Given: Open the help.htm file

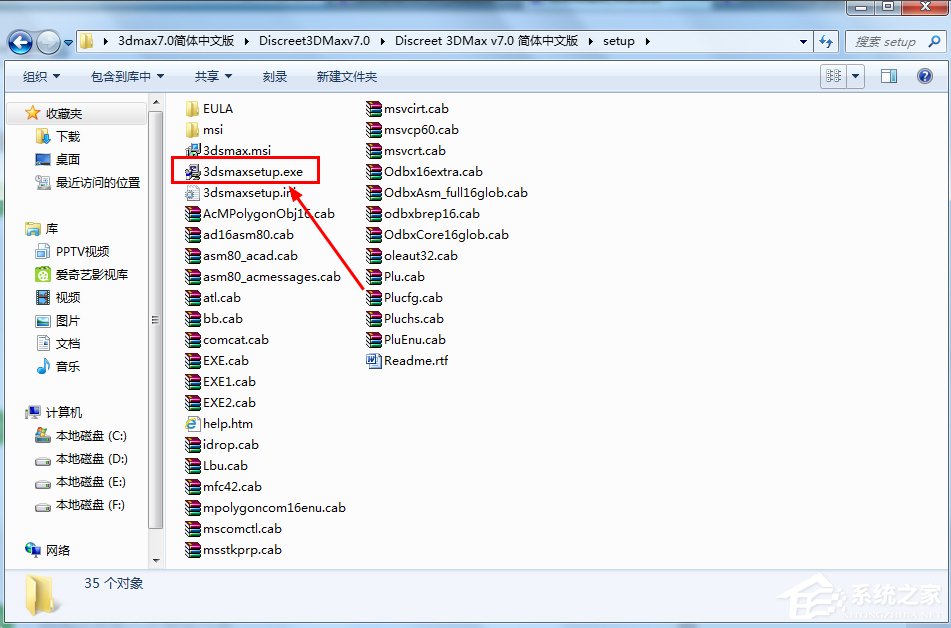Looking at the screenshot, I should (x=227, y=423).
